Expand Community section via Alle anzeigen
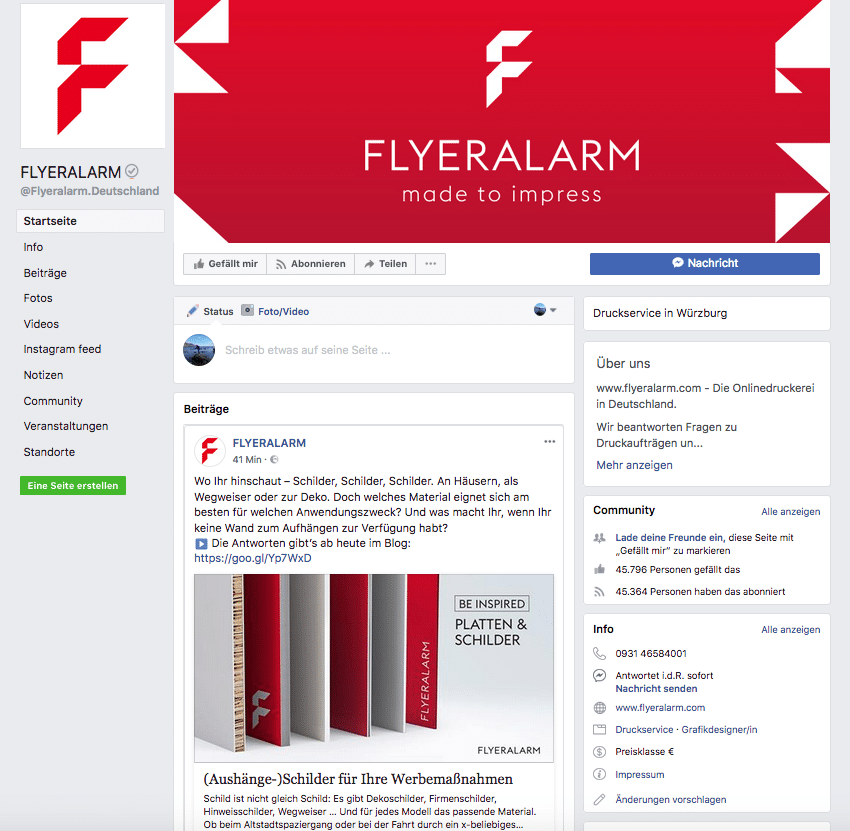Viewport: 850px width, 831px height. (x=790, y=512)
